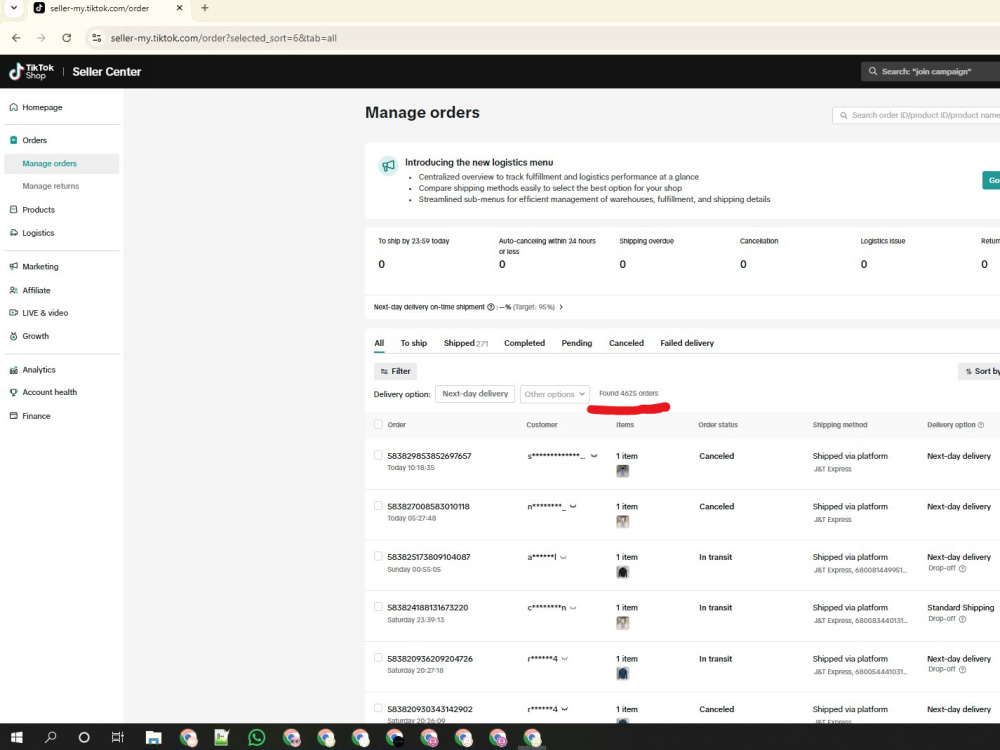Open site information icon in address bar

[x=96, y=38]
